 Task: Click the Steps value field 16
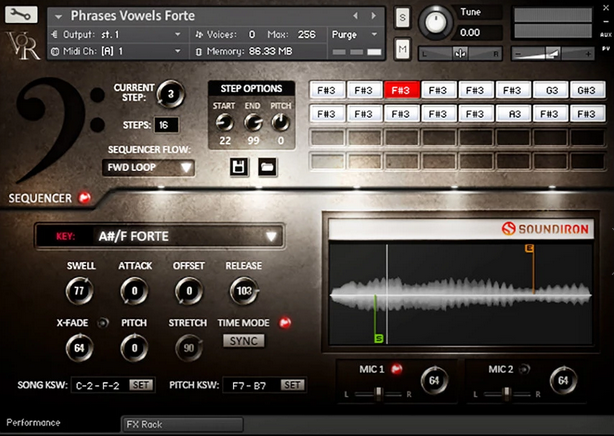click(x=166, y=125)
